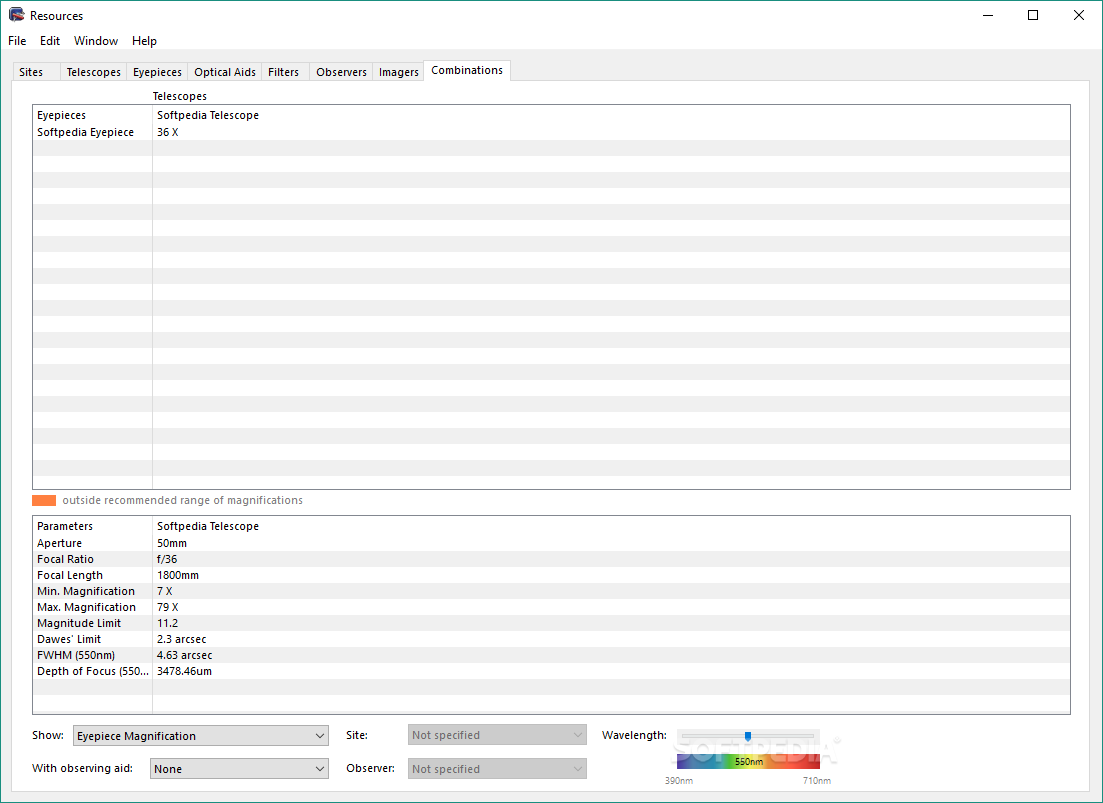Viewport: 1103px width, 803px height.
Task: Click the Parameters header cell
Action: click(x=65, y=526)
